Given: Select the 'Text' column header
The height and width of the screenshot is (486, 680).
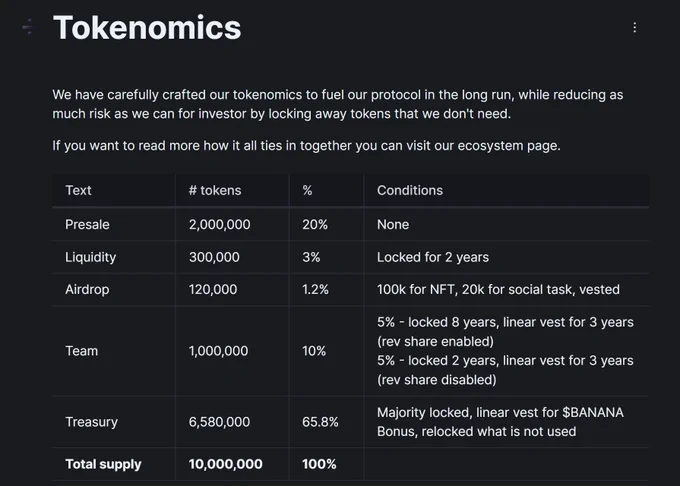Looking at the screenshot, I should [79, 190].
